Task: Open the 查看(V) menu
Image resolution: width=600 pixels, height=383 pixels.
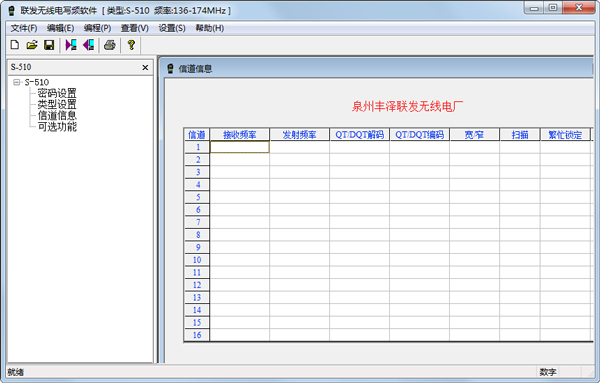Action: [135, 28]
